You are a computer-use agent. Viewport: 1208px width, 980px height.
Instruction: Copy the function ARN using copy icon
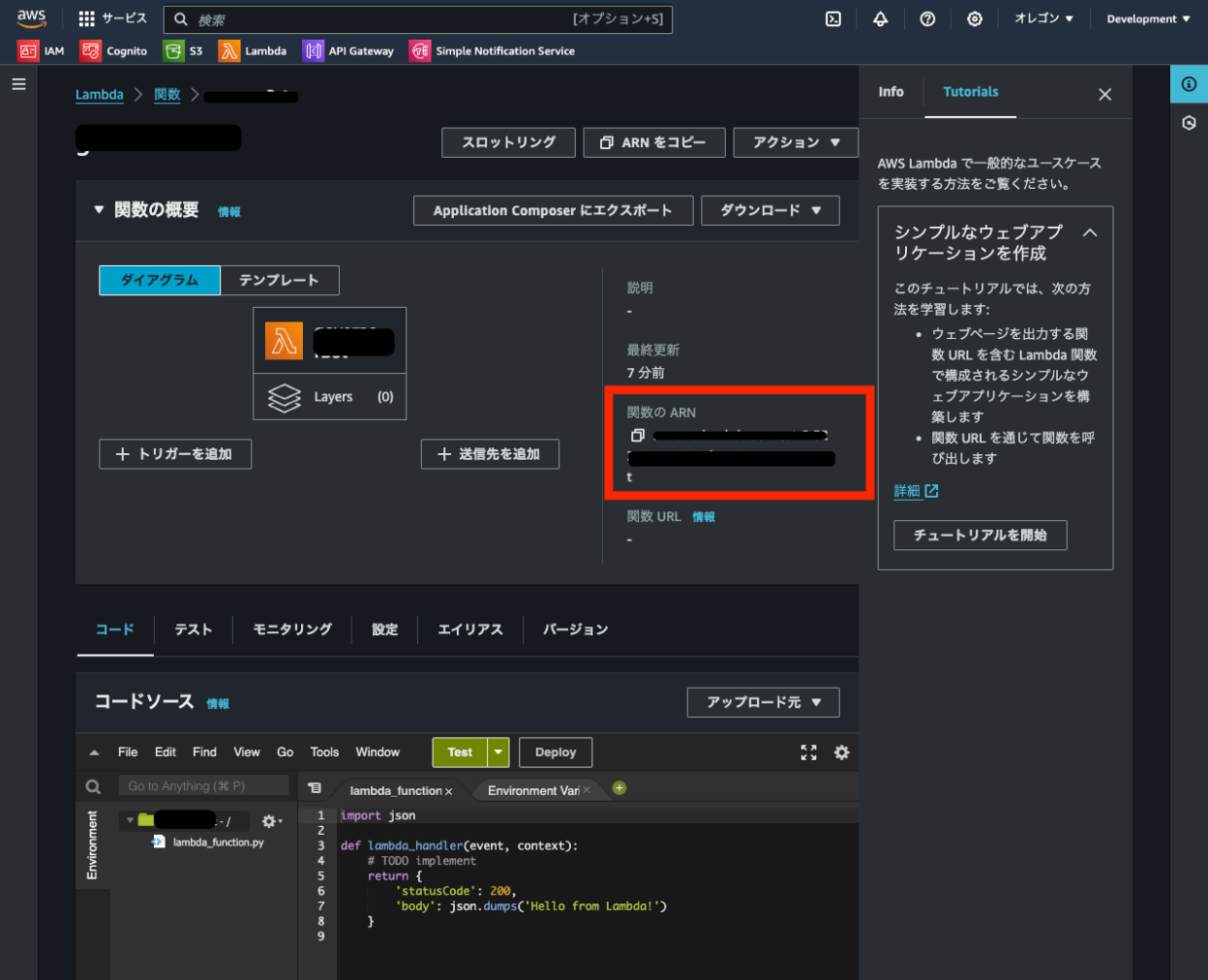pos(637,435)
